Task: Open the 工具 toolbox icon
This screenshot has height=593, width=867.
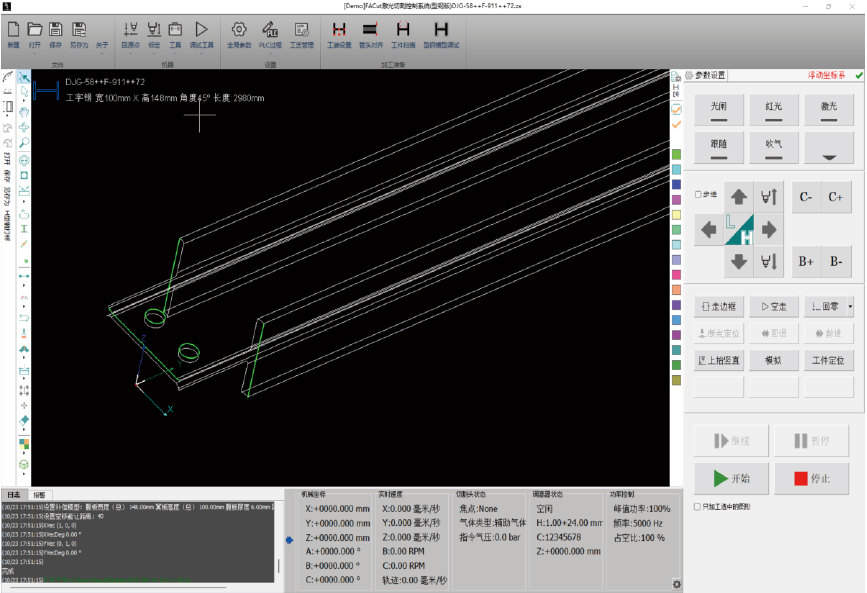Action: [175, 29]
